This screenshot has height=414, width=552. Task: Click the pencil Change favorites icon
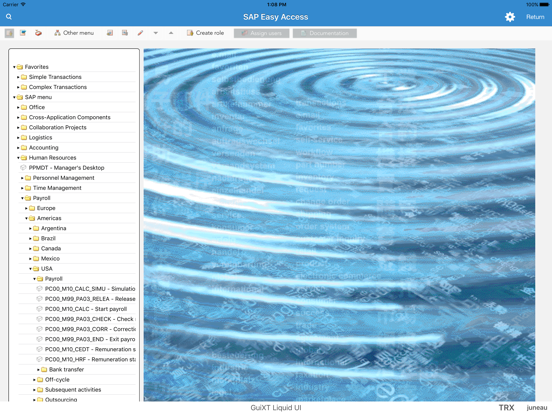(x=140, y=33)
